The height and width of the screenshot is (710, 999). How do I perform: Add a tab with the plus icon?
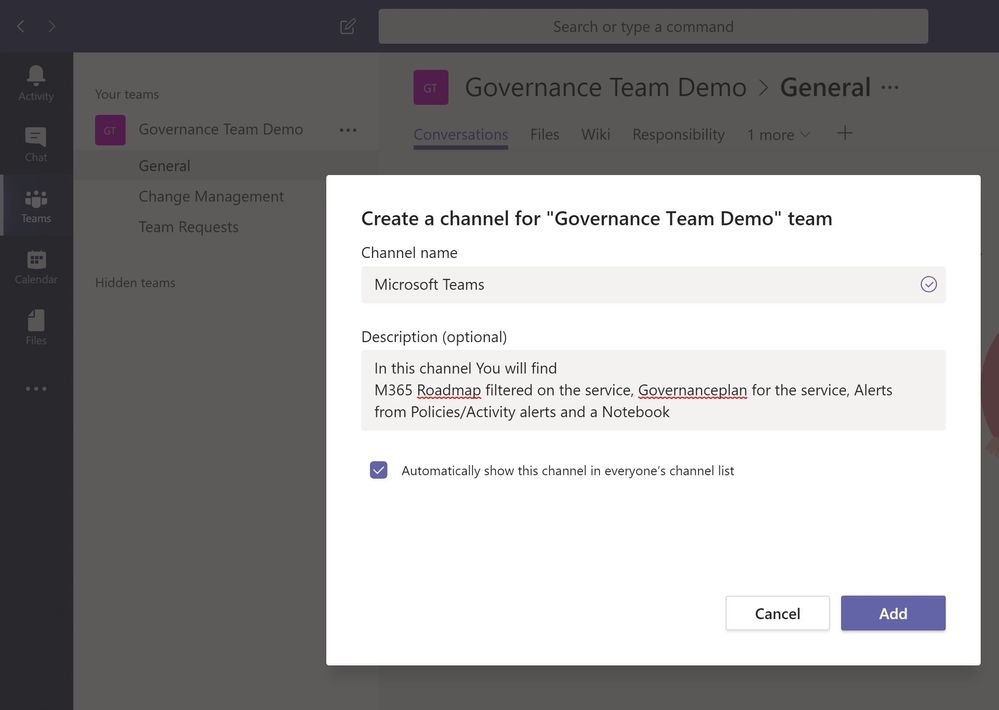click(x=844, y=133)
